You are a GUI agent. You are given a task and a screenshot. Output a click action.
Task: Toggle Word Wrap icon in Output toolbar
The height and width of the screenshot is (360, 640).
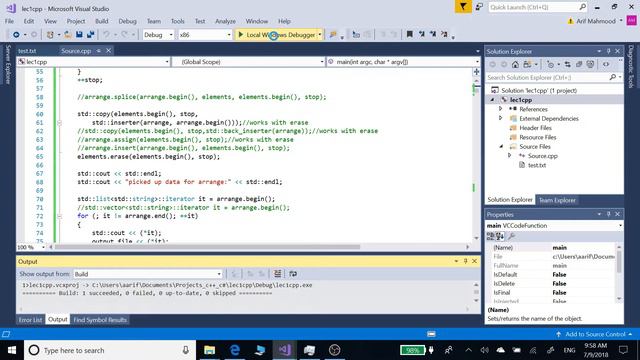tap(293, 274)
